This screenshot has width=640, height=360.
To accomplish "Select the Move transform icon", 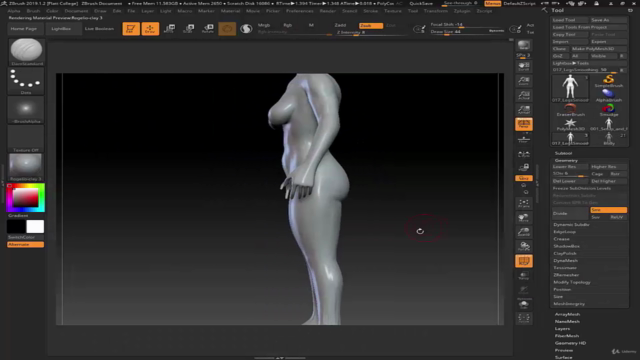I will [x=169, y=29].
